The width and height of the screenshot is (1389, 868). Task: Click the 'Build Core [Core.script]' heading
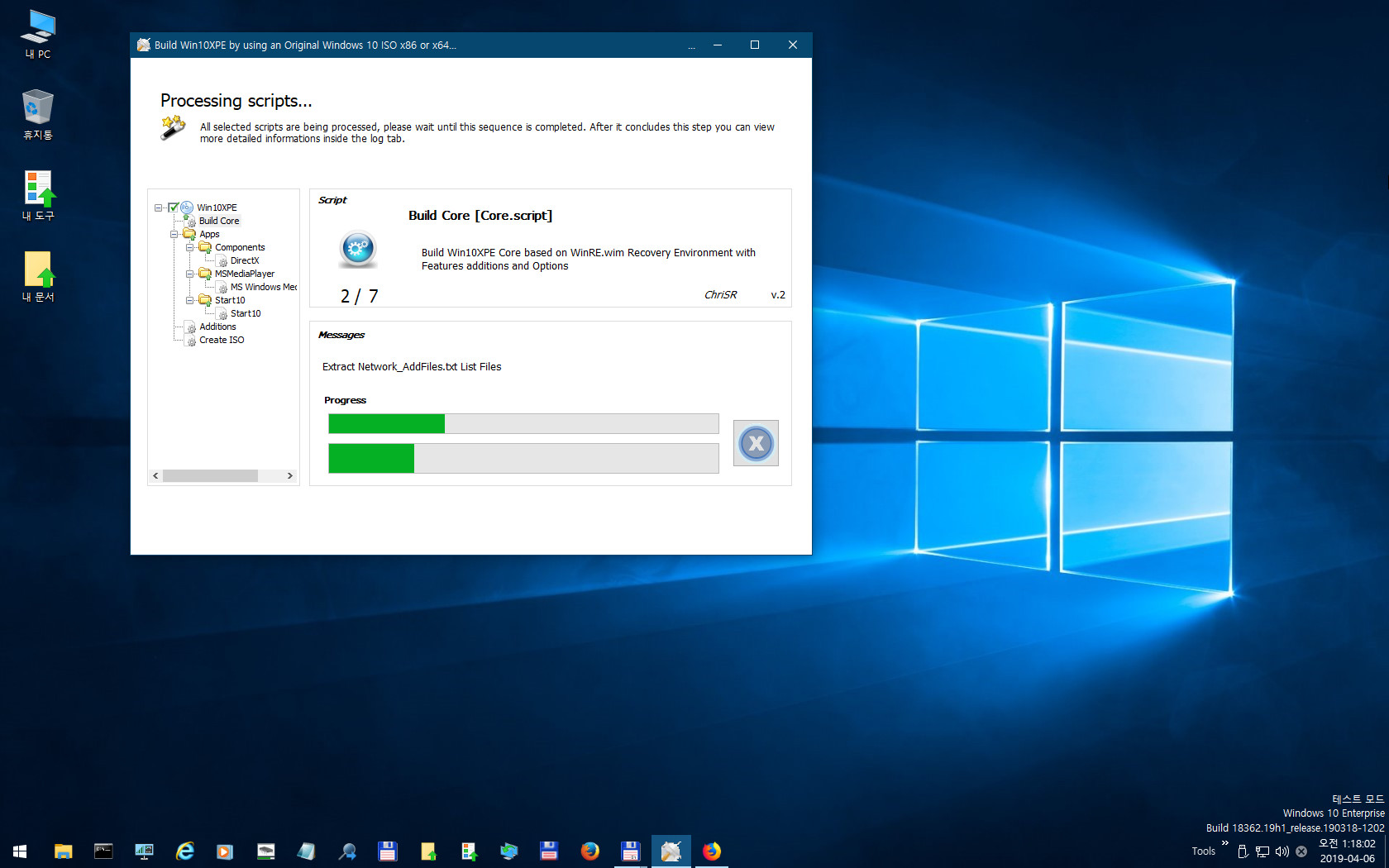(480, 215)
